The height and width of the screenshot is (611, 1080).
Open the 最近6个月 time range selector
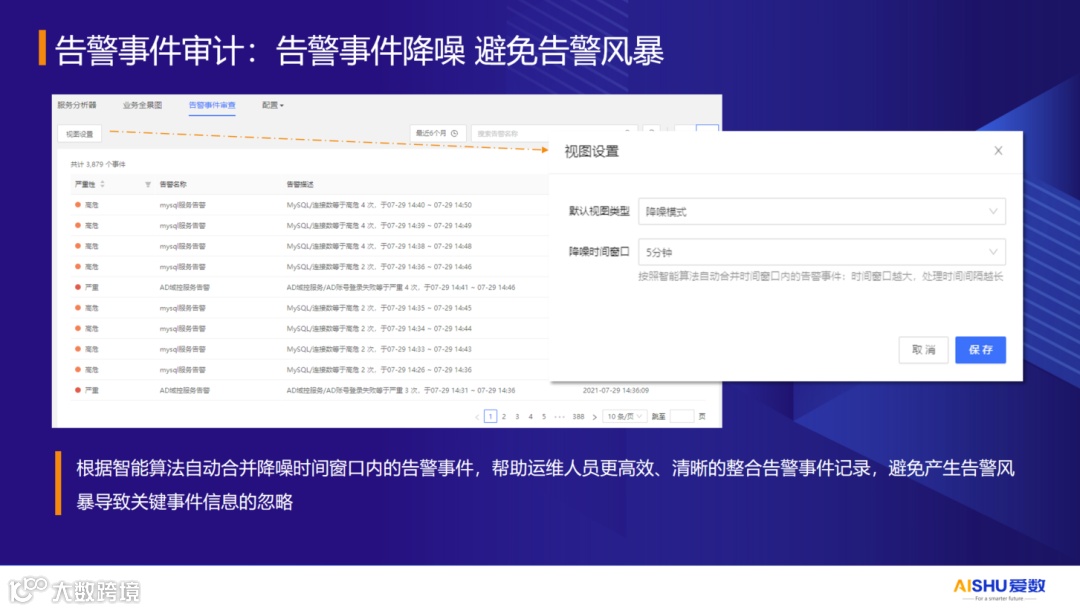click(x=438, y=134)
